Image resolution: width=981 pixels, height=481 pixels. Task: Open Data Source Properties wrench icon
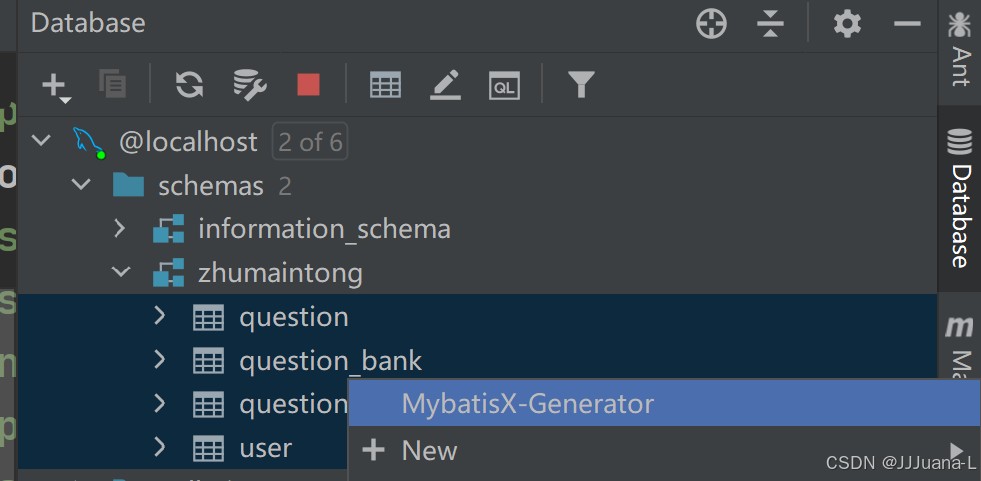pyautogui.click(x=248, y=85)
